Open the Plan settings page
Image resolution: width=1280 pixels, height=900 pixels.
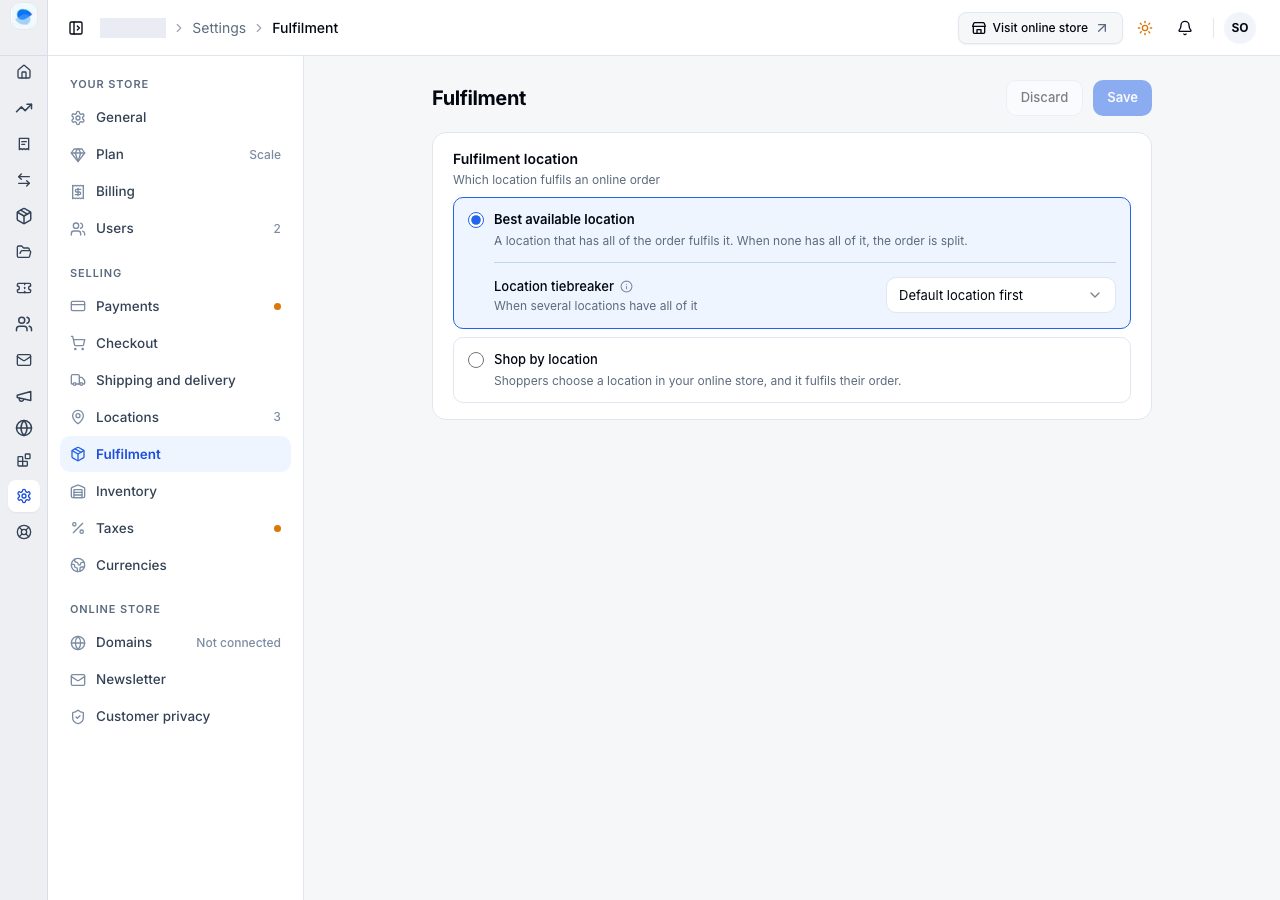coord(175,154)
